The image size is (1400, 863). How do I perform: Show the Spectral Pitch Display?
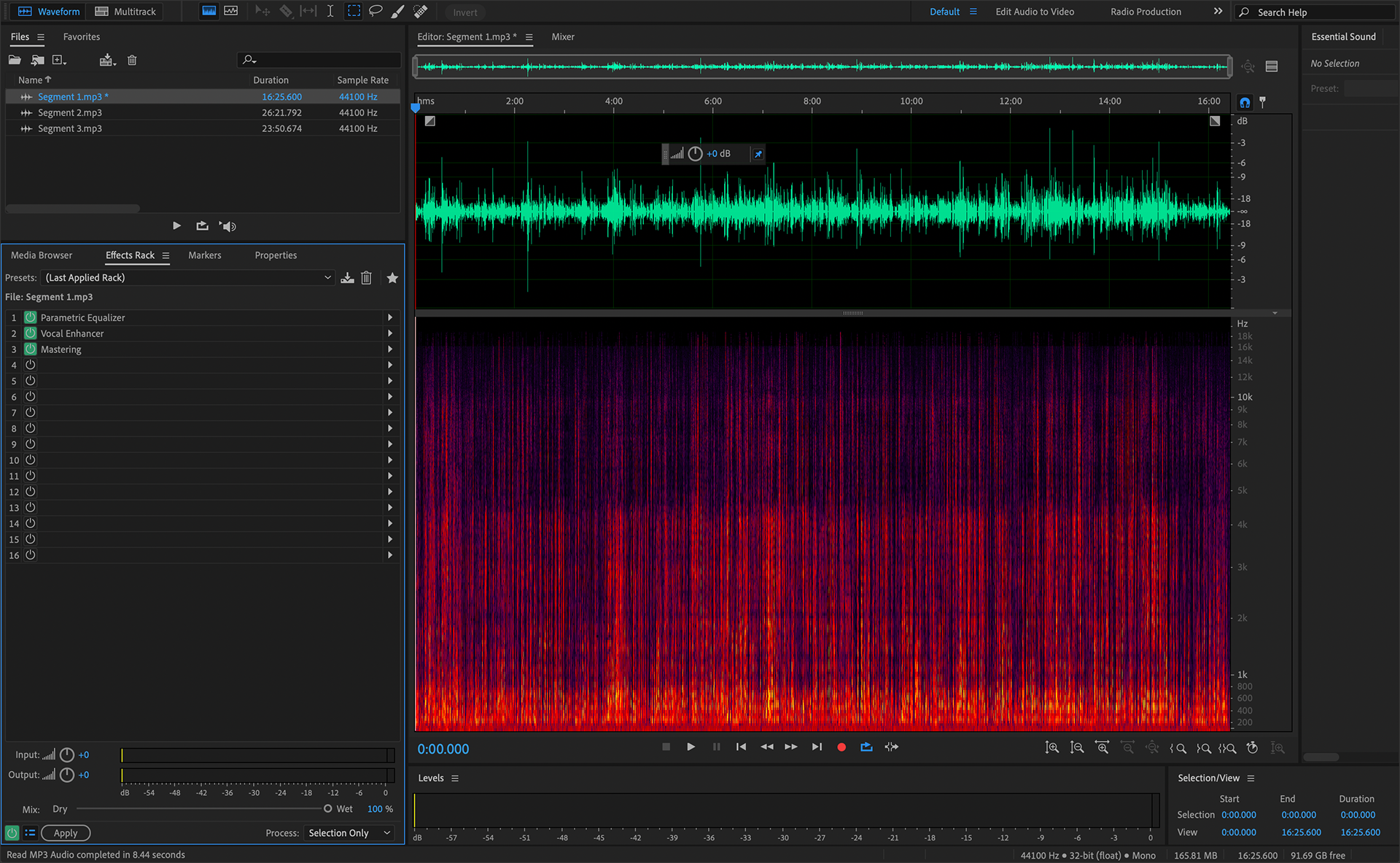231,12
